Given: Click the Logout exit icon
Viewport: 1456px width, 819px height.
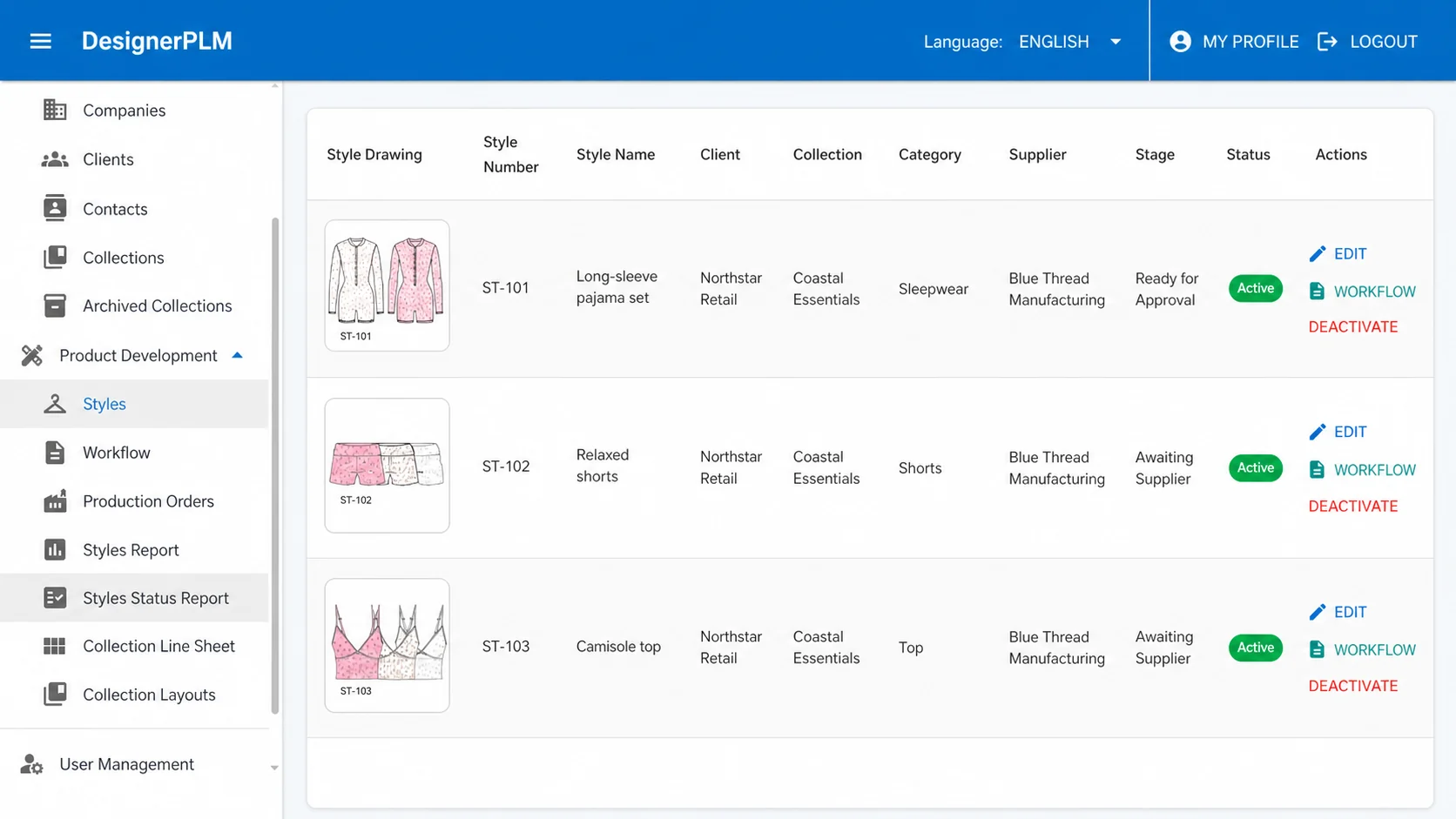Looking at the screenshot, I should pyautogui.click(x=1327, y=41).
